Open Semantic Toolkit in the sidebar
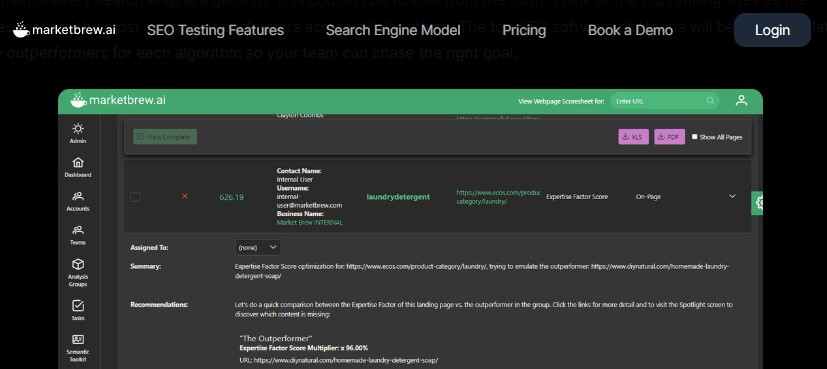 tap(78, 348)
